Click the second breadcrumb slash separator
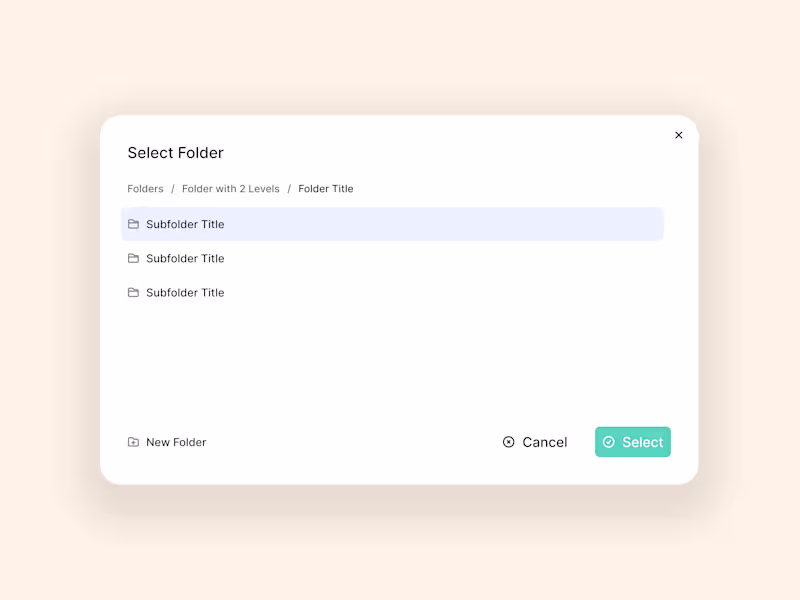 289,189
